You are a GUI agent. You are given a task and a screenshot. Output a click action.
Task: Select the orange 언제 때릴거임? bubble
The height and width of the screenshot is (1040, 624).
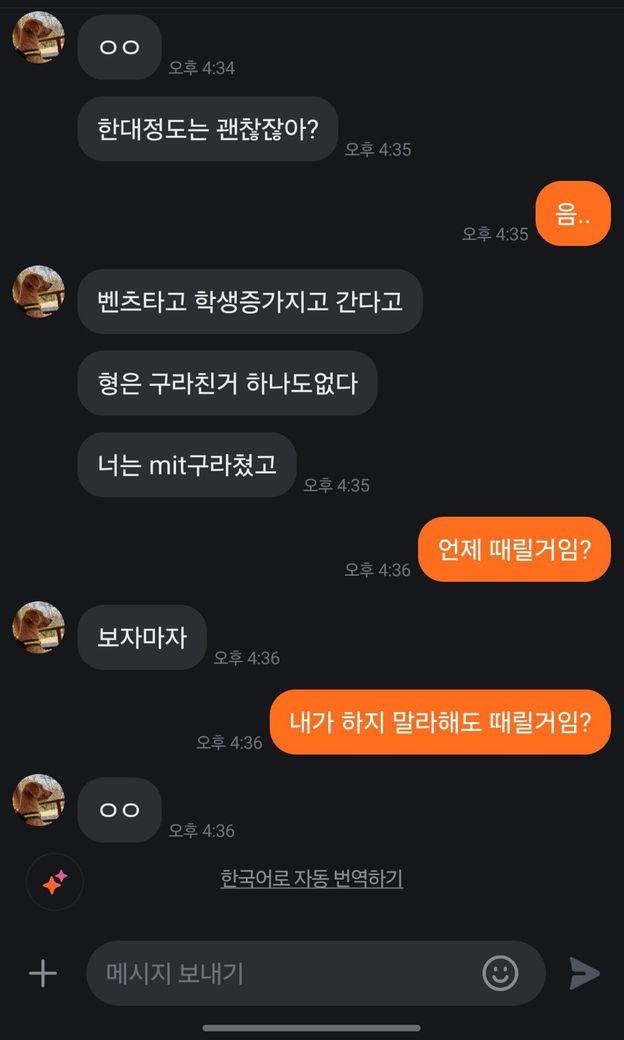(x=514, y=549)
